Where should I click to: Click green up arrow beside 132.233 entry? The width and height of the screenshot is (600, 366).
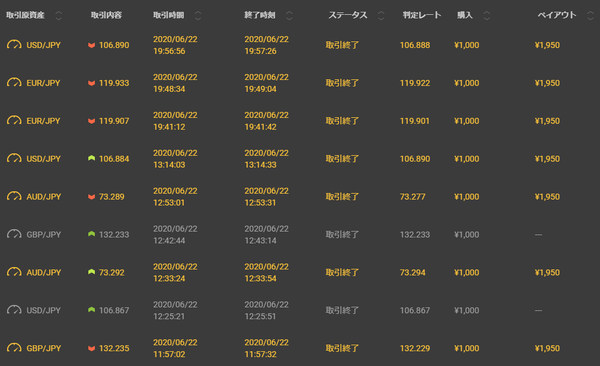click(91, 234)
